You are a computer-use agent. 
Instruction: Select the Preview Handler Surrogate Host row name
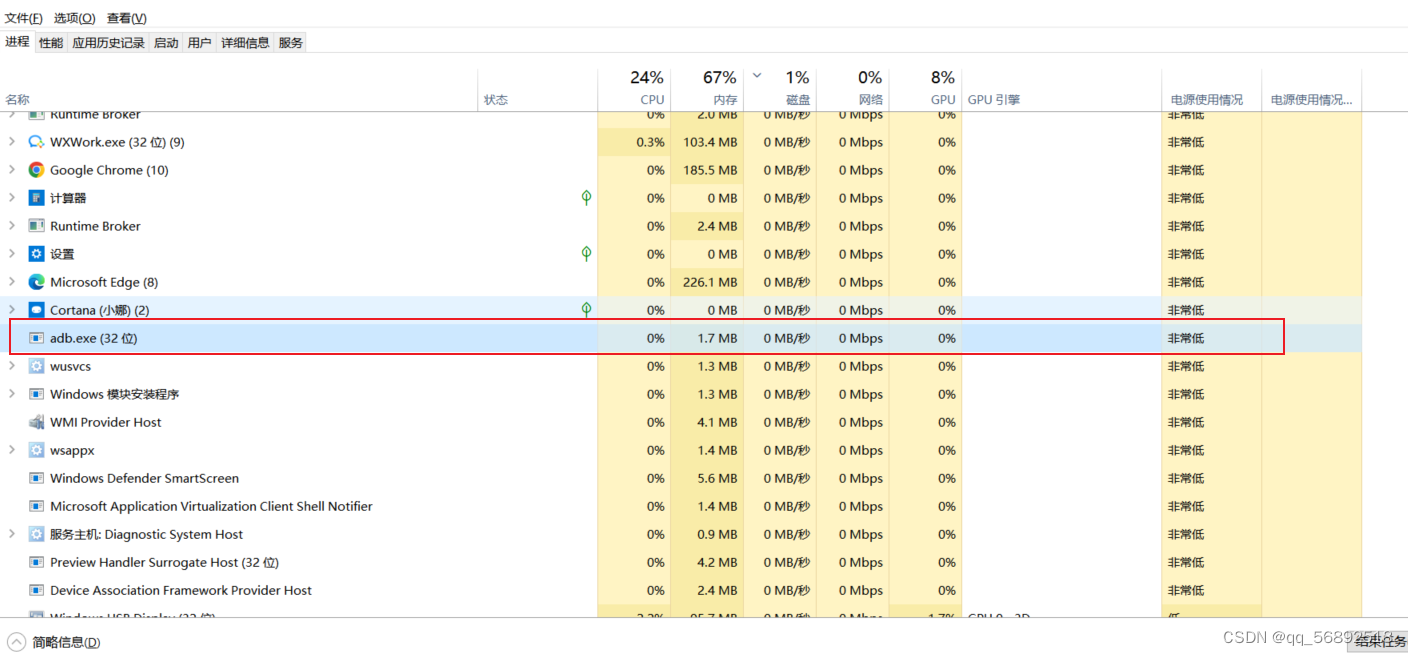tap(164, 562)
